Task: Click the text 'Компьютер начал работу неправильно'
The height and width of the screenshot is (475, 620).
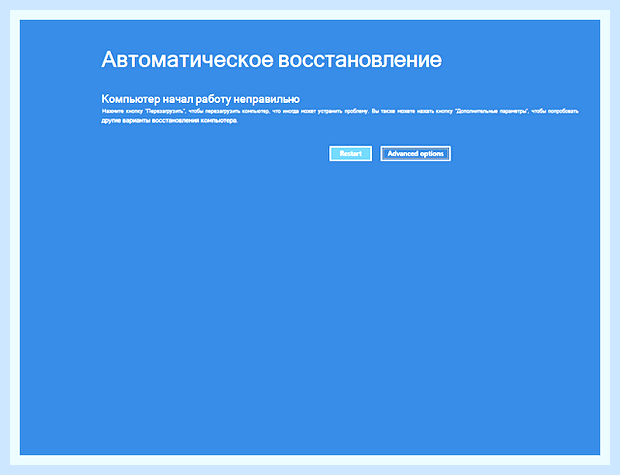Action: coord(200,99)
